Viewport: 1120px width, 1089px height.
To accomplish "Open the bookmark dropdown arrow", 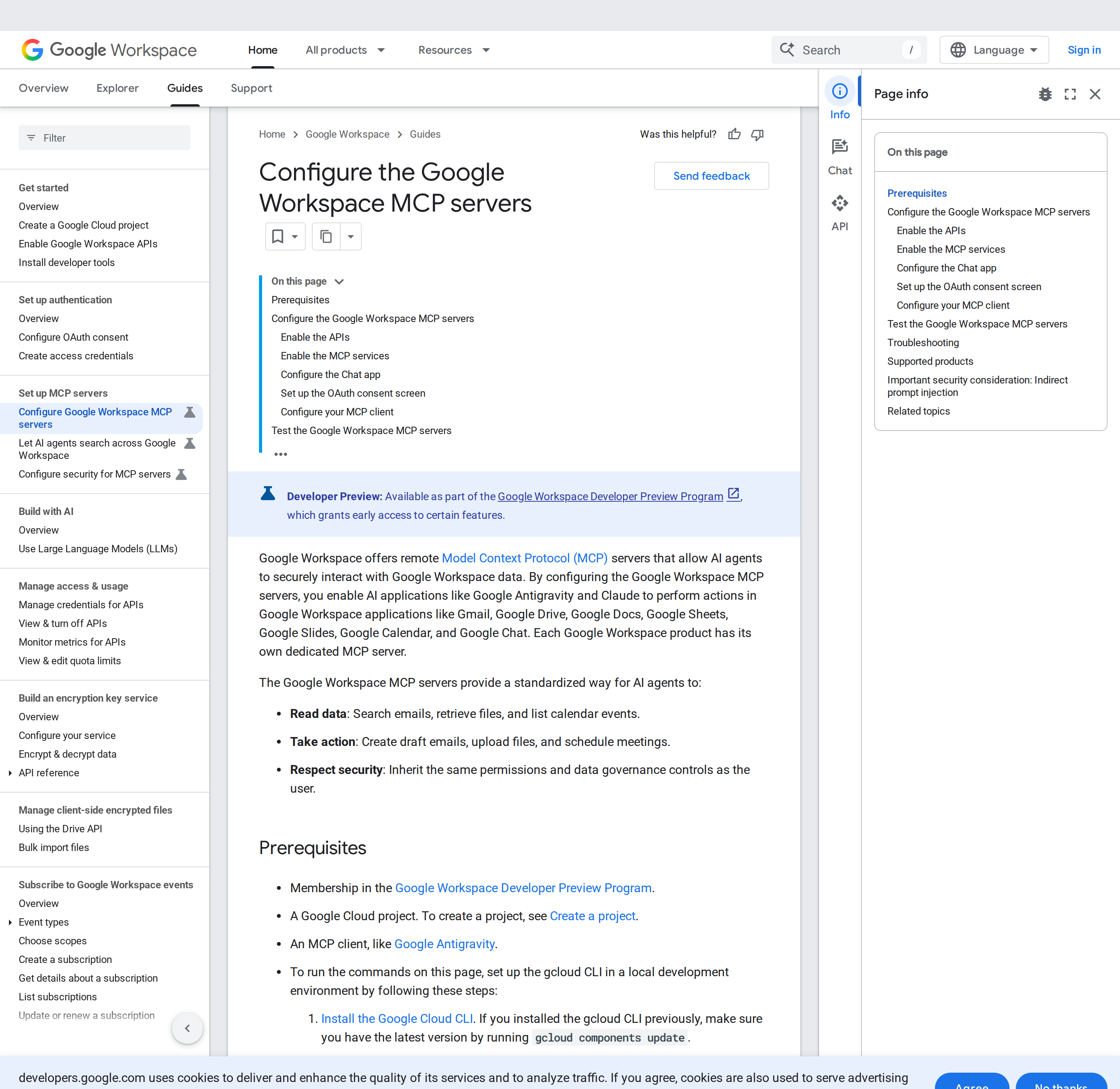I will pyautogui.click(x=295, y=236).
